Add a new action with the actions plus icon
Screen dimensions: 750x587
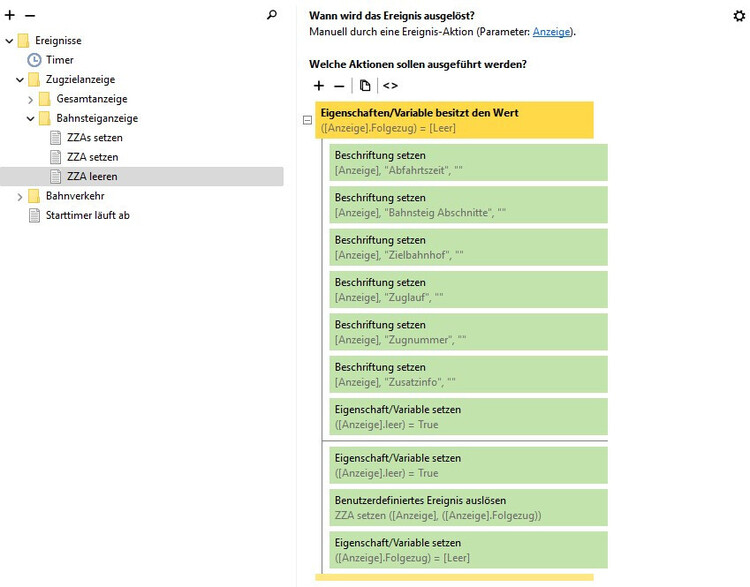319,86
